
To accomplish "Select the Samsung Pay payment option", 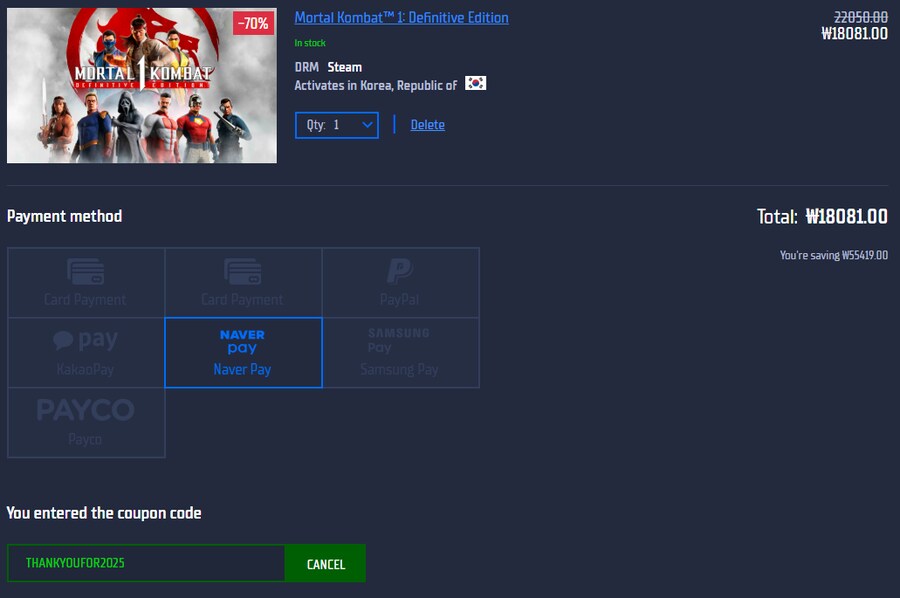I will click(x=400, y=352).
